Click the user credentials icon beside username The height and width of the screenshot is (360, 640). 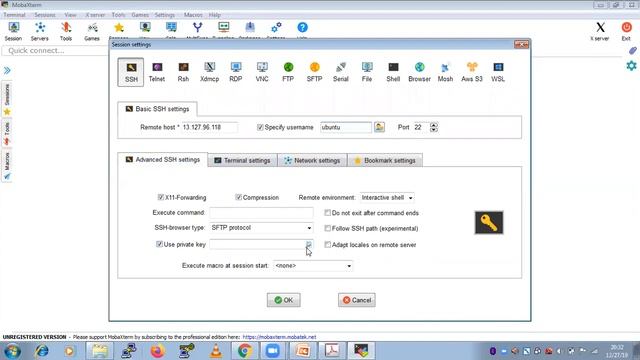point(379,127)
